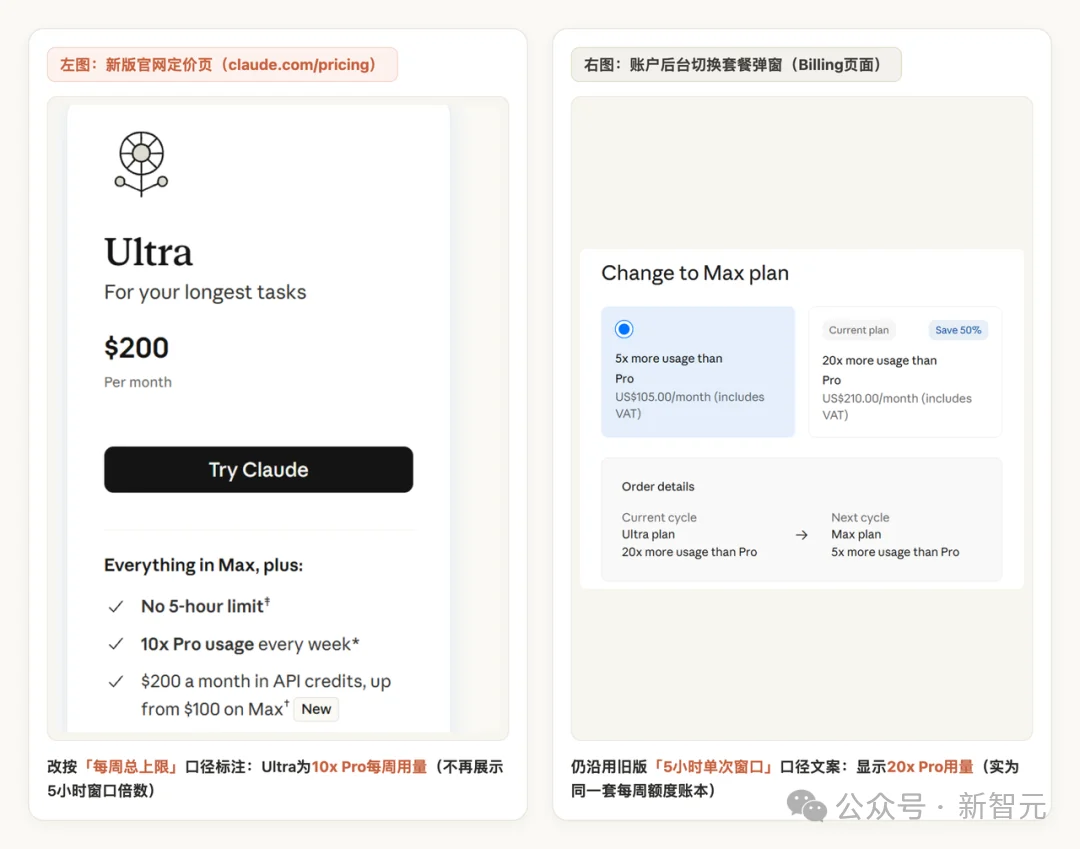Screen dimensions: 1080x849
Task: Click US$210.00/month price text
Action: pyautogui.click(x=897, y=406)
